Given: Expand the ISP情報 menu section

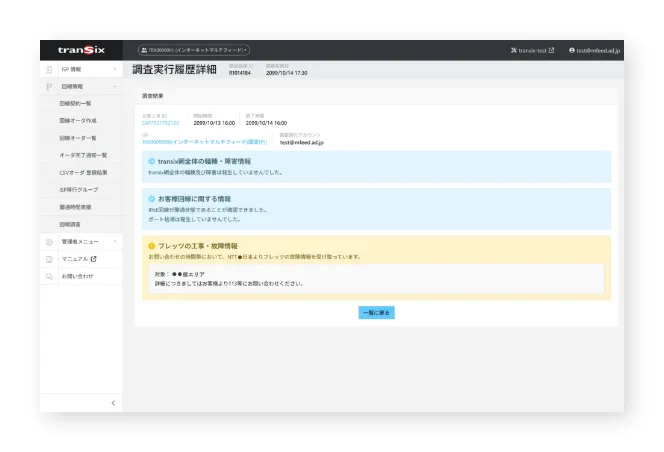Looking at the screenshot, I should pyautogui.click(x=115, y=70).
